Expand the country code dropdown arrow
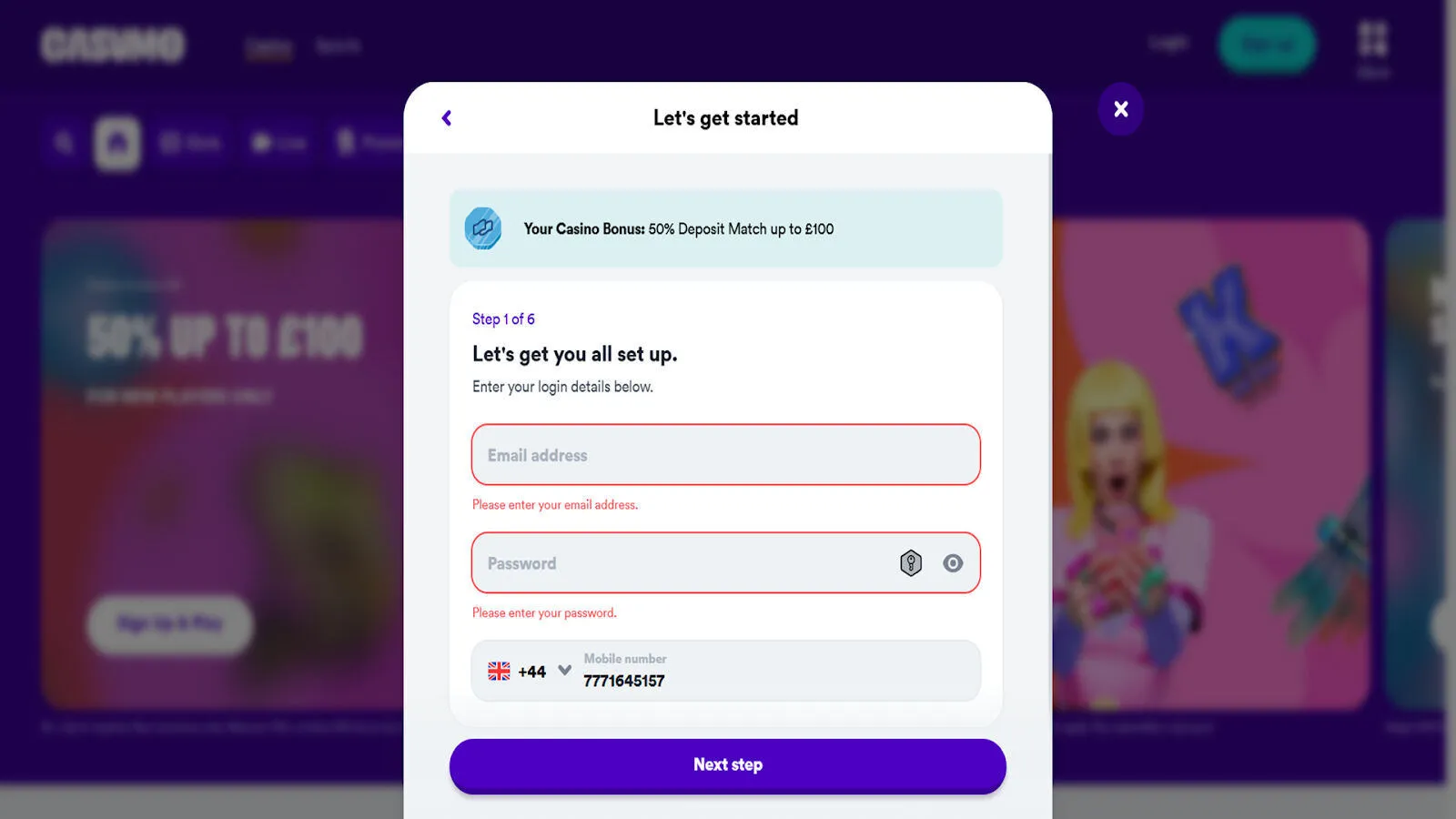The width and height of the screenshot is (1456, 819). (564, 671)
